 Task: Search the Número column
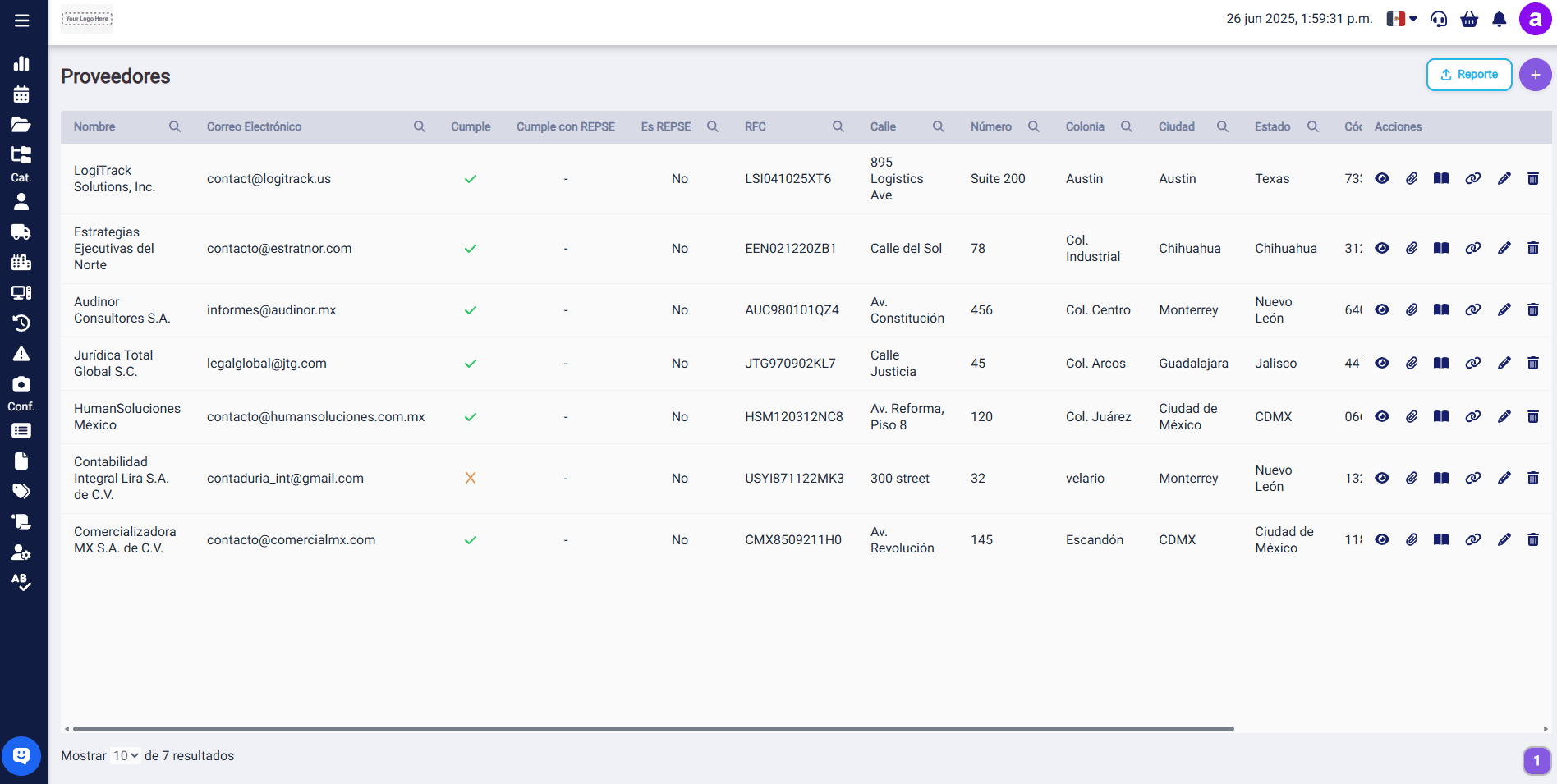(1034, 126)
